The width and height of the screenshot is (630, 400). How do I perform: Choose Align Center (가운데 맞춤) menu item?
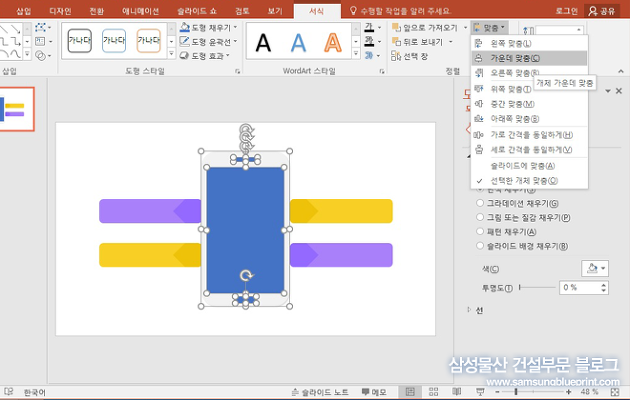click(529, 58)
